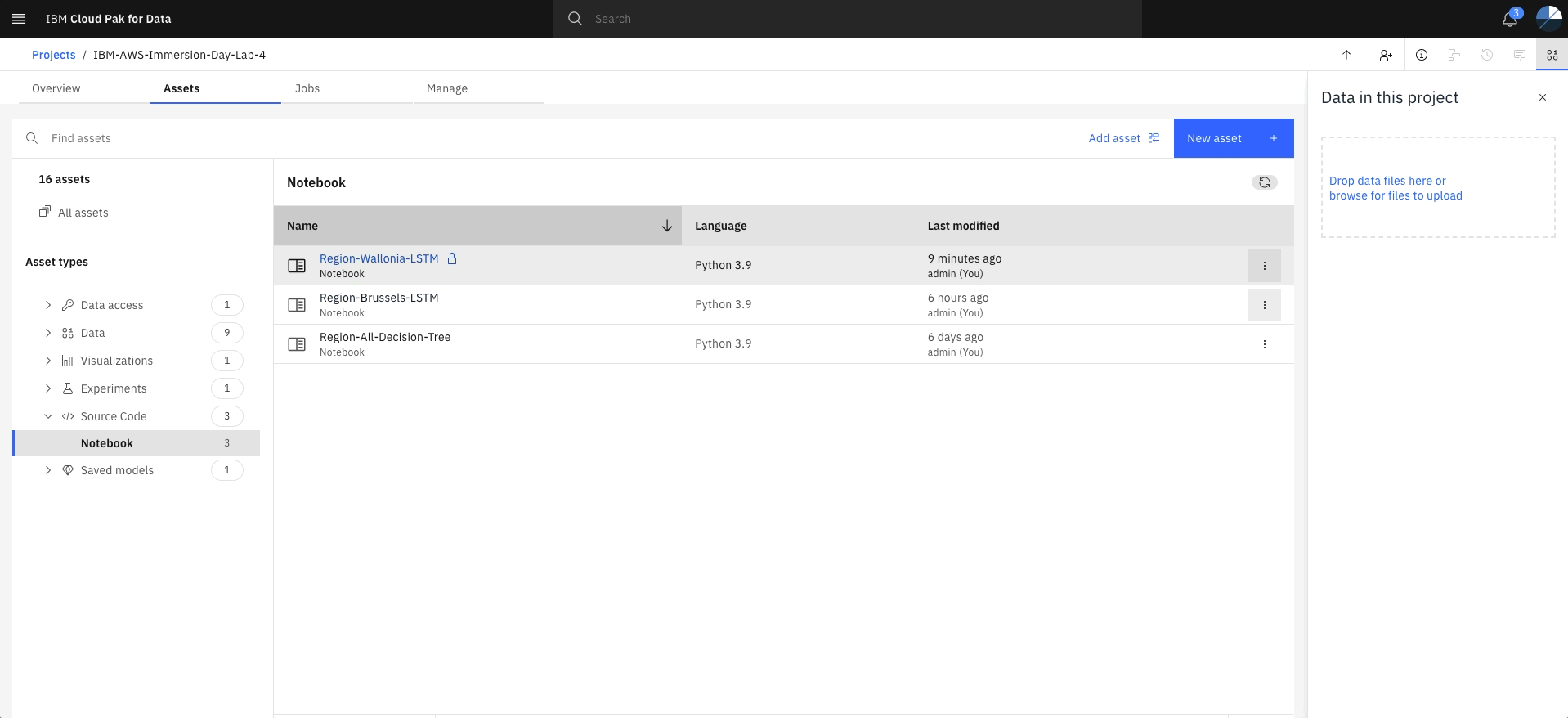Click the Experiments tree label
The width and height of the screenshot is (1568, 718).
(114, 388)
